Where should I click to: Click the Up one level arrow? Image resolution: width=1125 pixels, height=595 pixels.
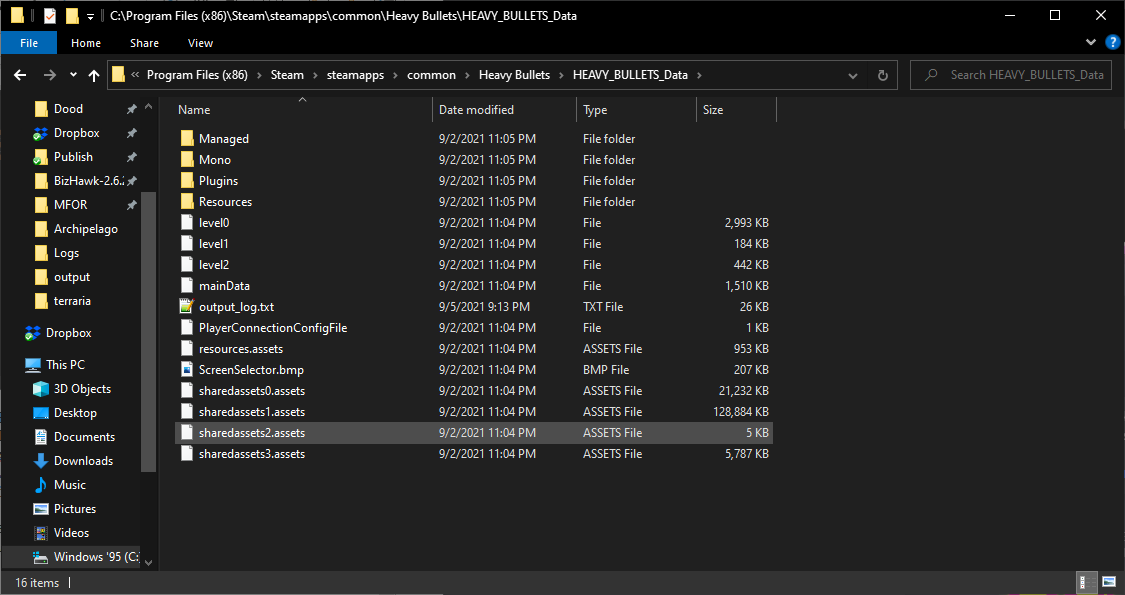93,74
